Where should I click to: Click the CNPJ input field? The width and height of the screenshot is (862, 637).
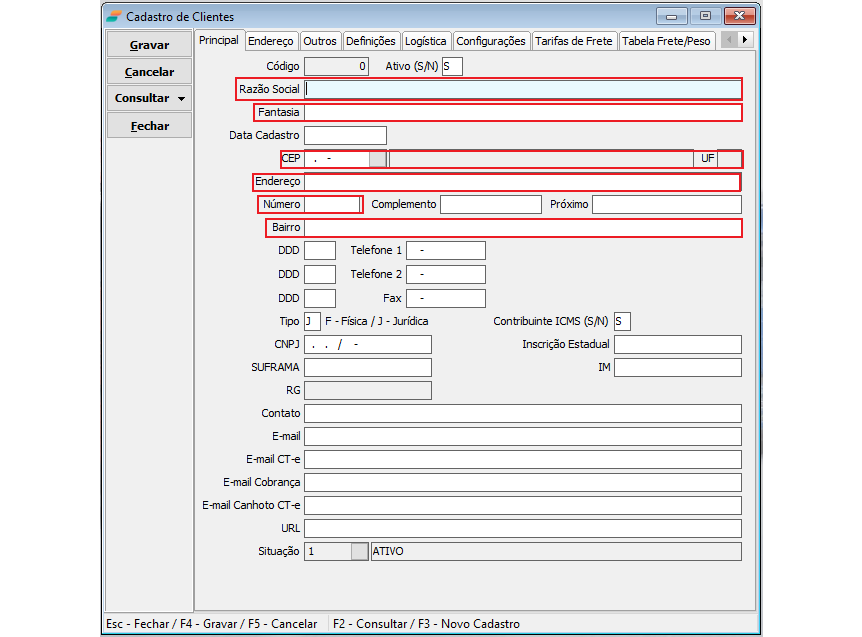point(368,344)
